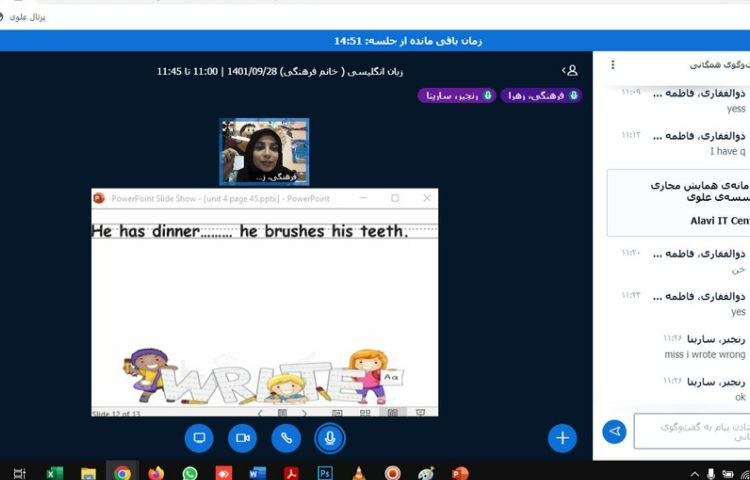Go to the next slide arrow
The width and height of the screenshot is (750, 480).
(x=305, y=413)
